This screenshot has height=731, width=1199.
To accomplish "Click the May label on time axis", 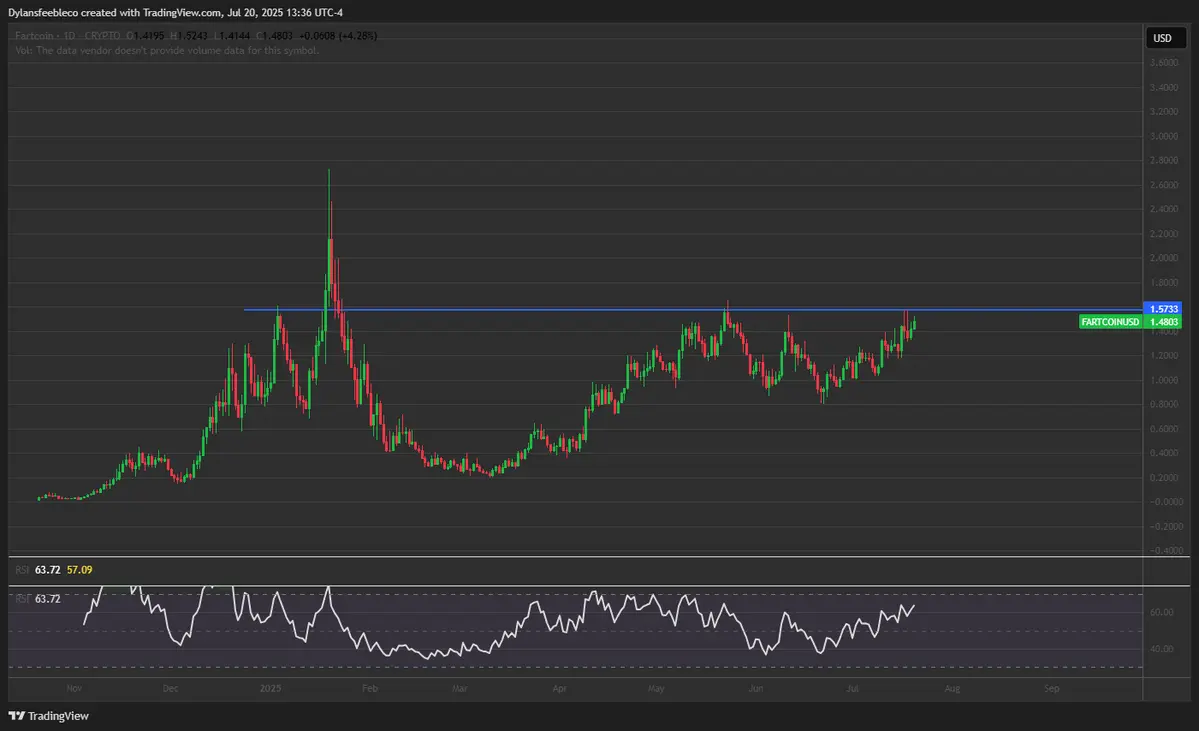I will click(x=656, y=688).
